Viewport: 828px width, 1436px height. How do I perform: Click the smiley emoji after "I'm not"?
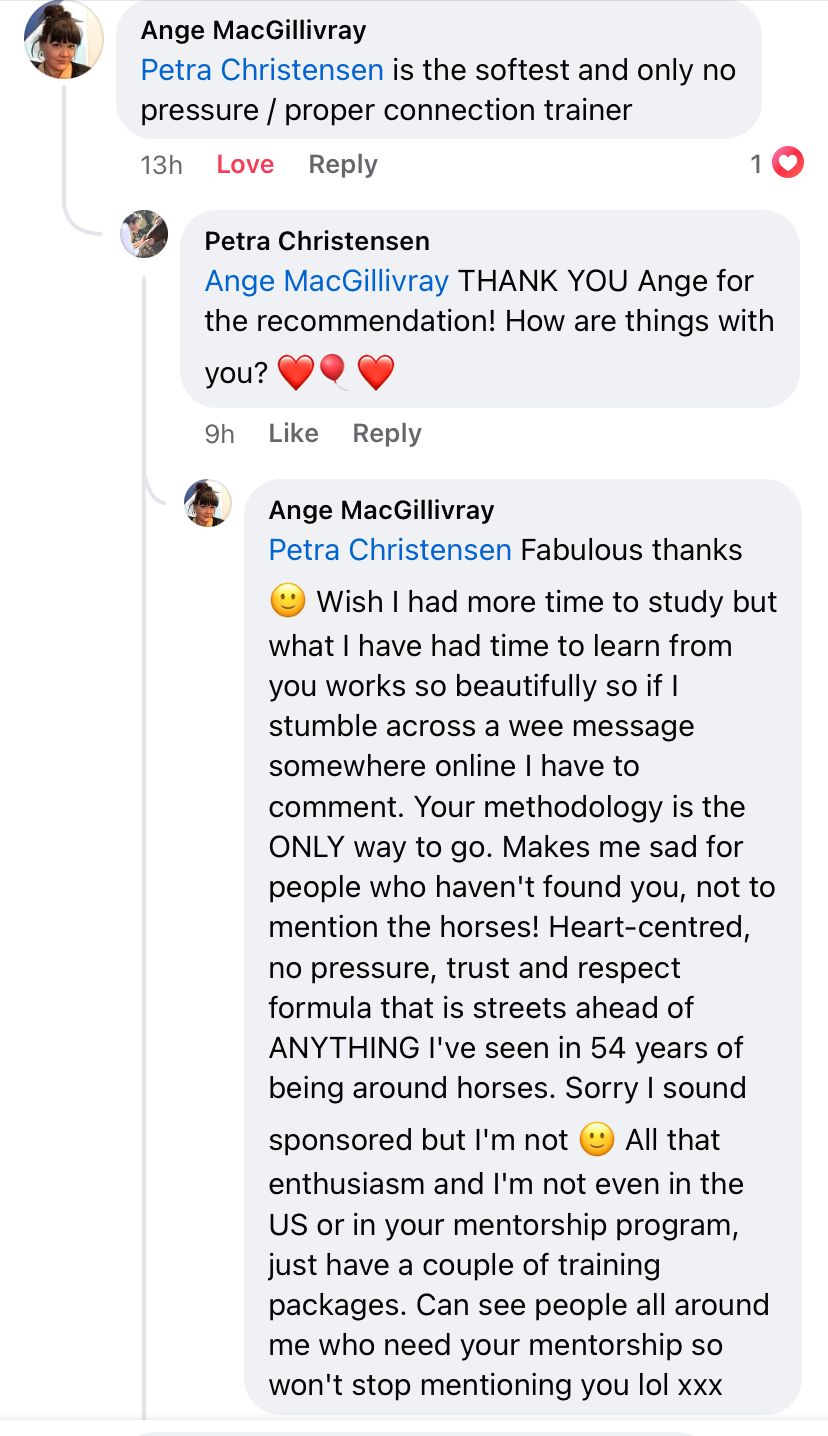pyautogui.click(x=597, y=1140)
